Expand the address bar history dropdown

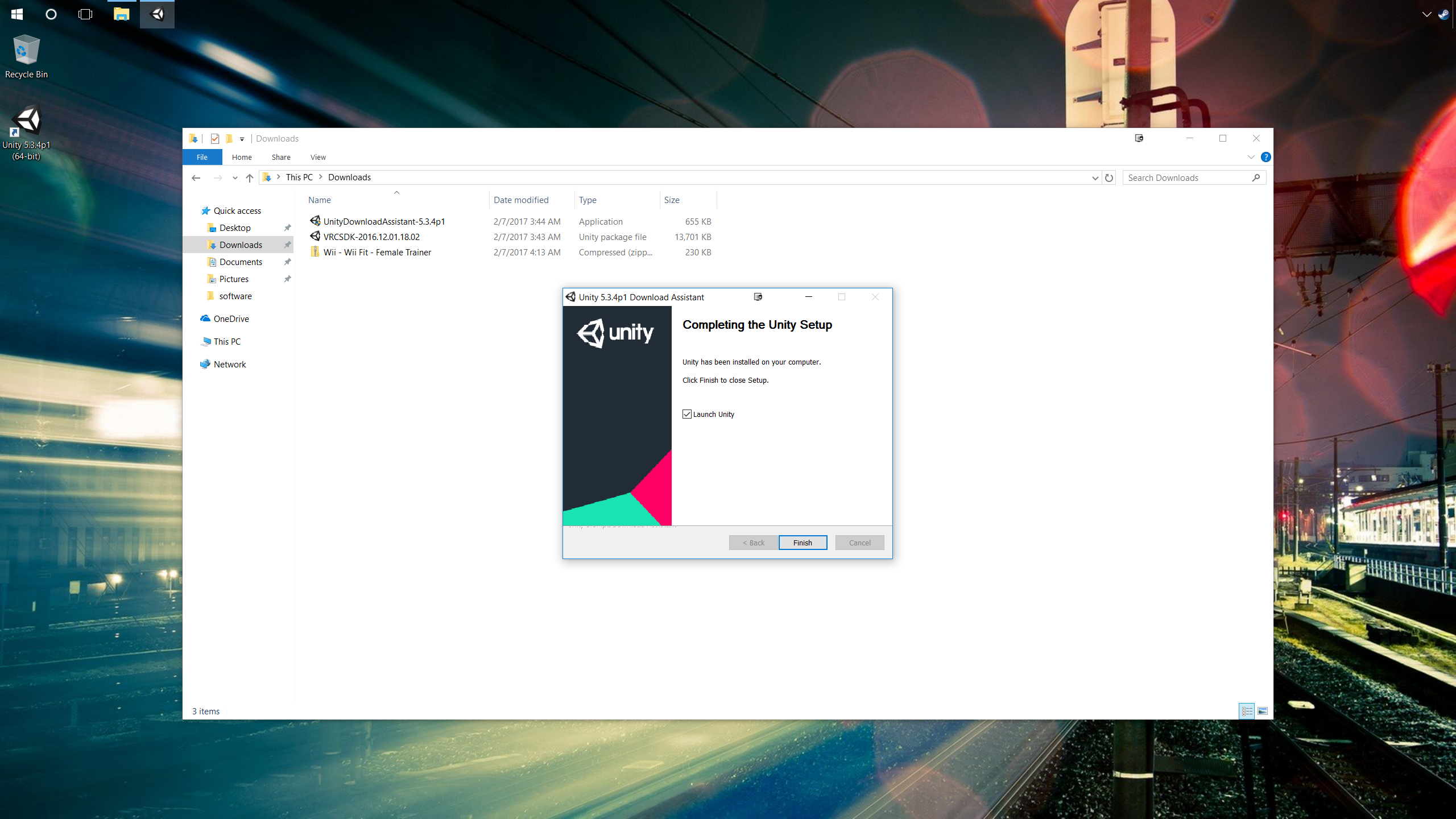pos(1095,178)
